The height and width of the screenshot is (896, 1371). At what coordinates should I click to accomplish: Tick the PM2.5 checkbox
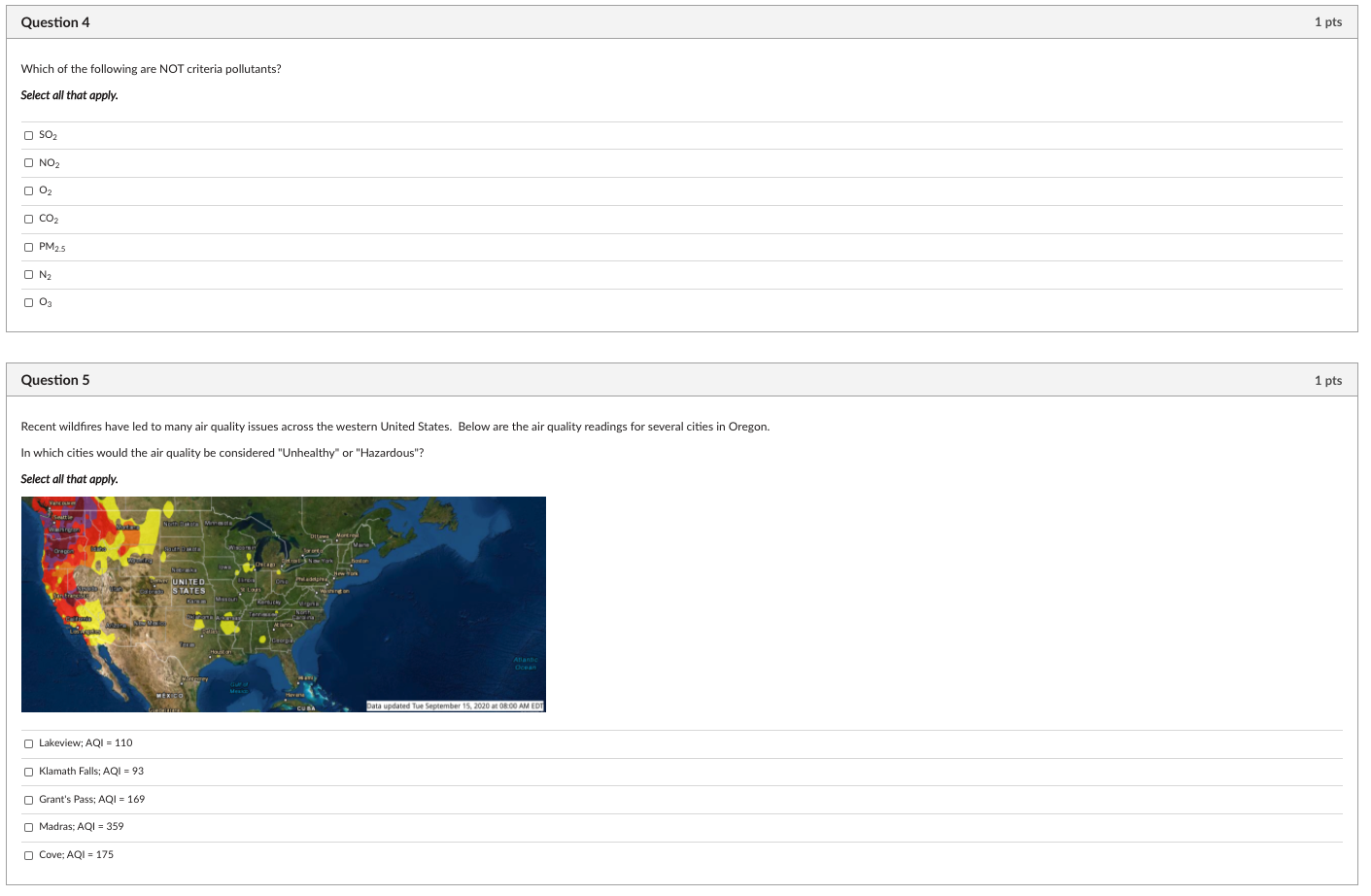[x=29, y=247]
